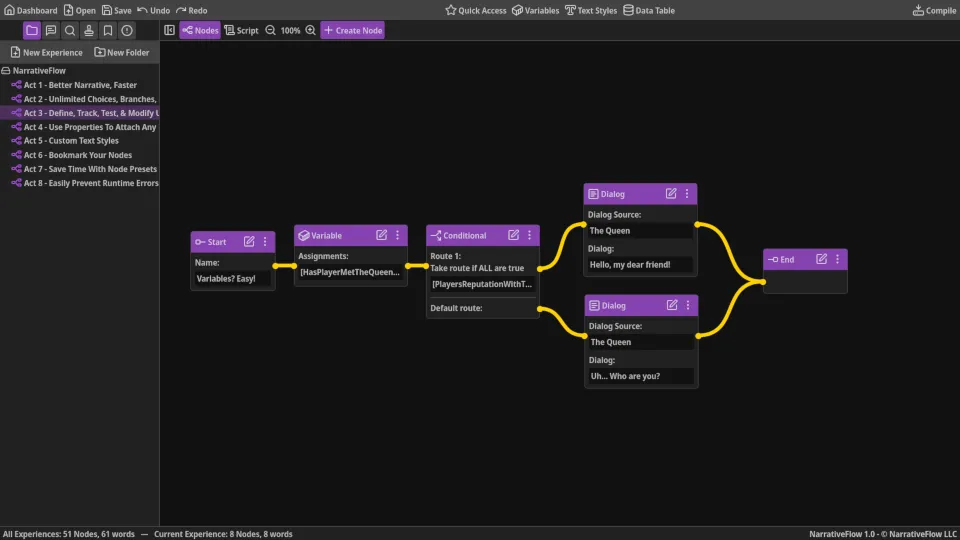Click the search magnifier icon in sidebar
The width and height of the screenshot is (960, 540).
pyautogui.click(x=70, y=31)
